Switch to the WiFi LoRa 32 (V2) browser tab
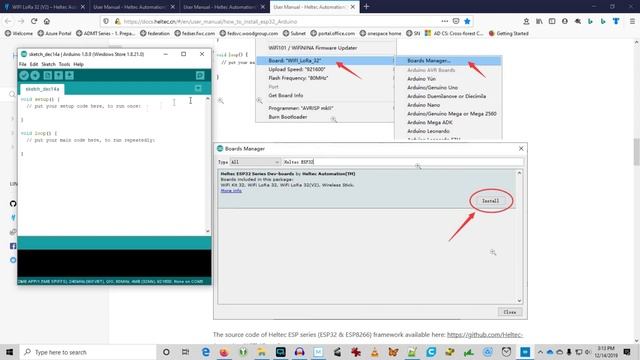Image resolution: width=640 pixels, height=360 pixels. (44, 7)
